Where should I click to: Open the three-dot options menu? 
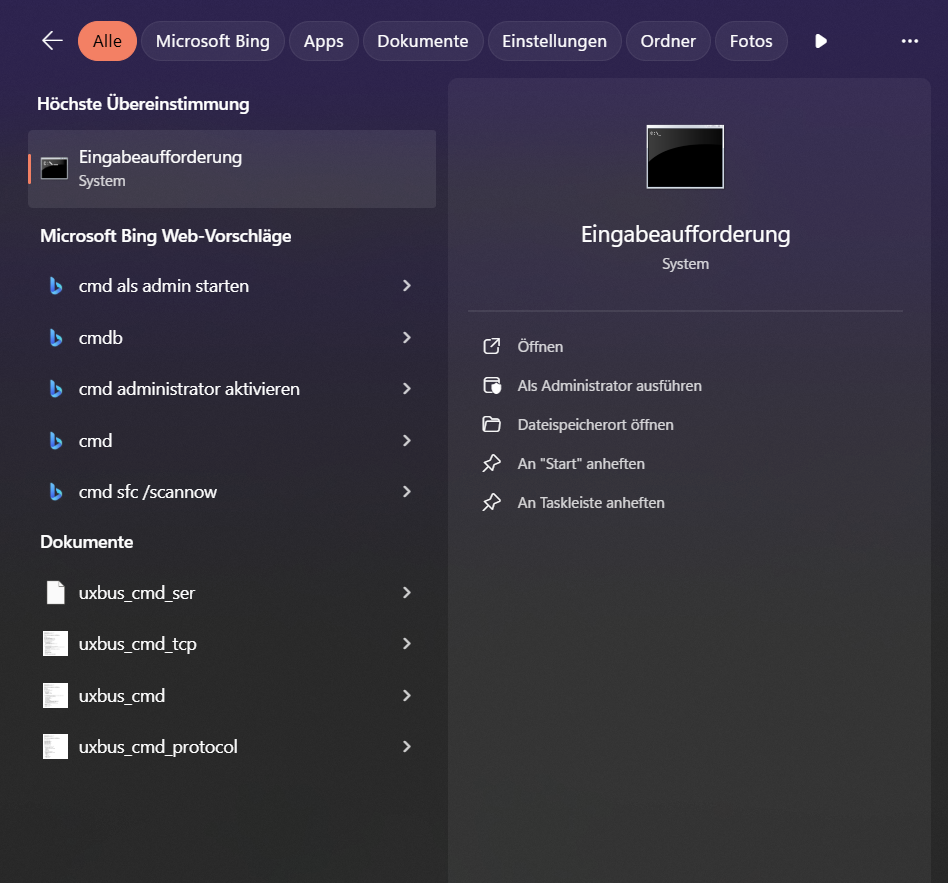909,41
